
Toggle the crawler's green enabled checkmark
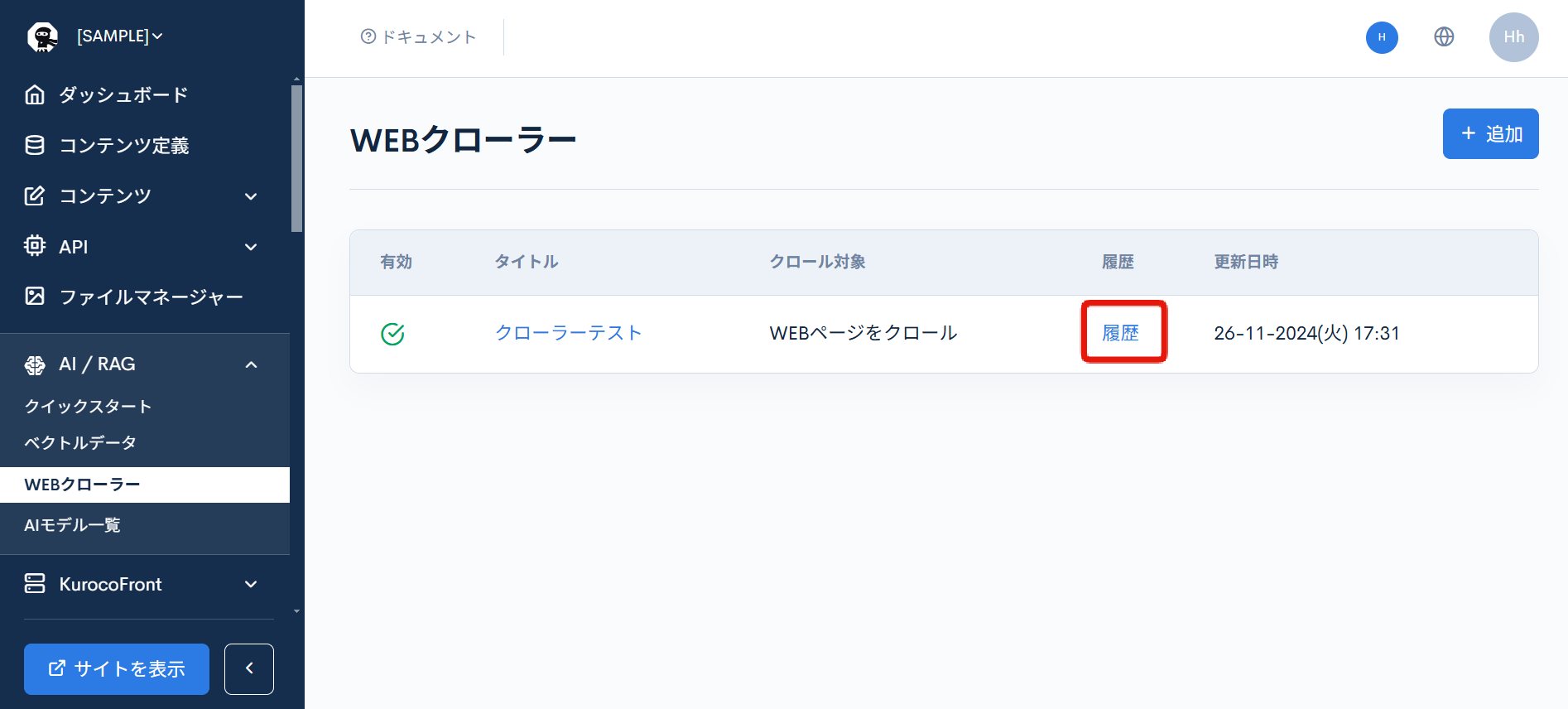coord(392,334)
